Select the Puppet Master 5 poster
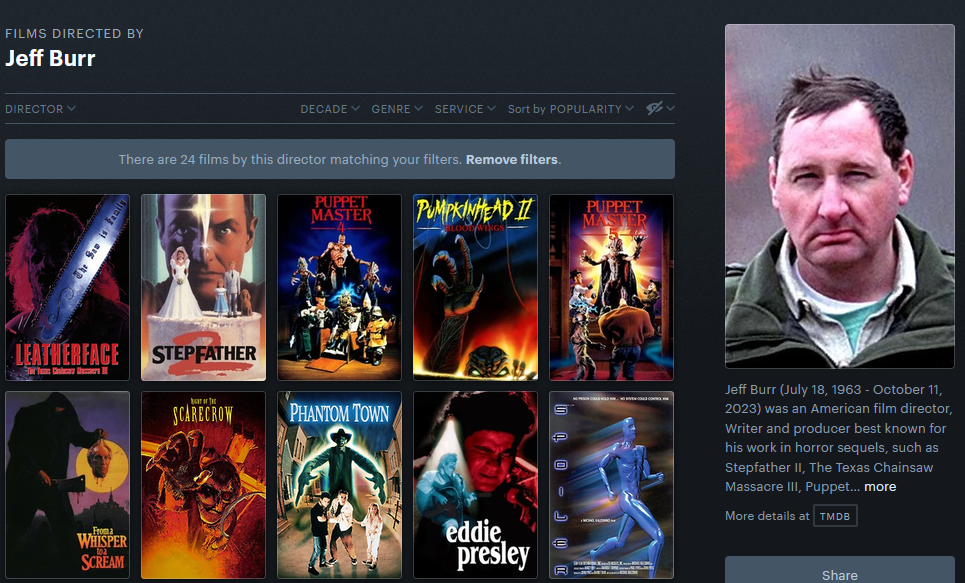The image size is (965, 583). [612, 287]
